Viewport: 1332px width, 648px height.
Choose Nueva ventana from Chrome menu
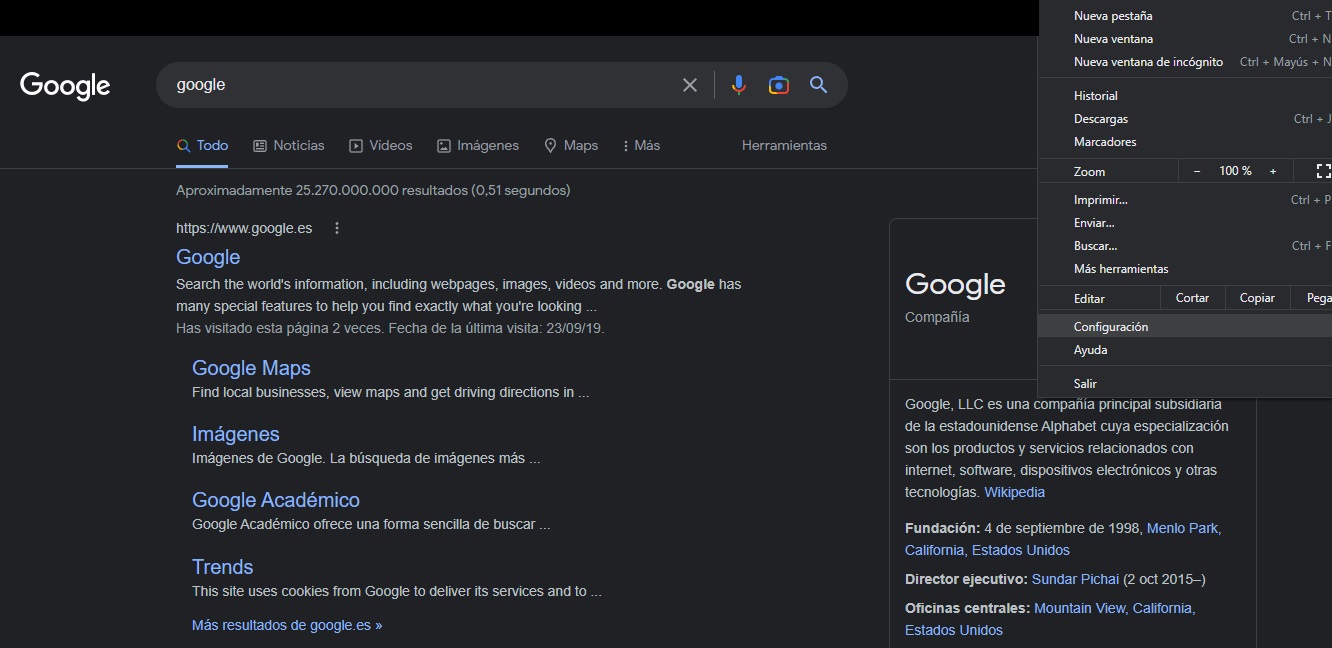[1186, 39]
